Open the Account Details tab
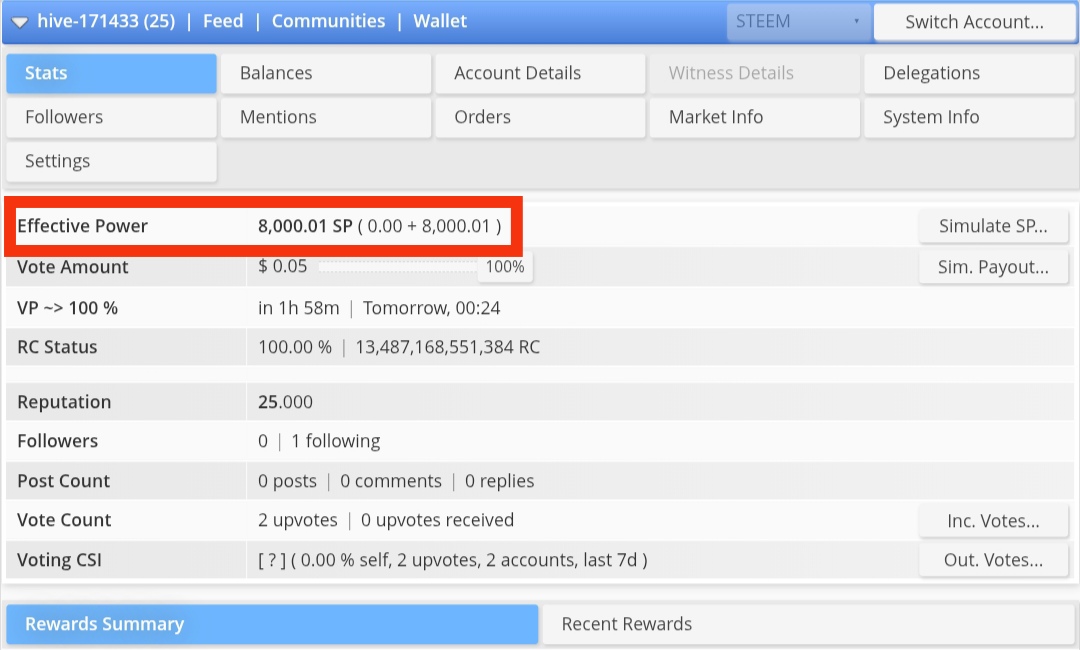The width and height of the screenshot is (1080, 650). coord(540,74)
